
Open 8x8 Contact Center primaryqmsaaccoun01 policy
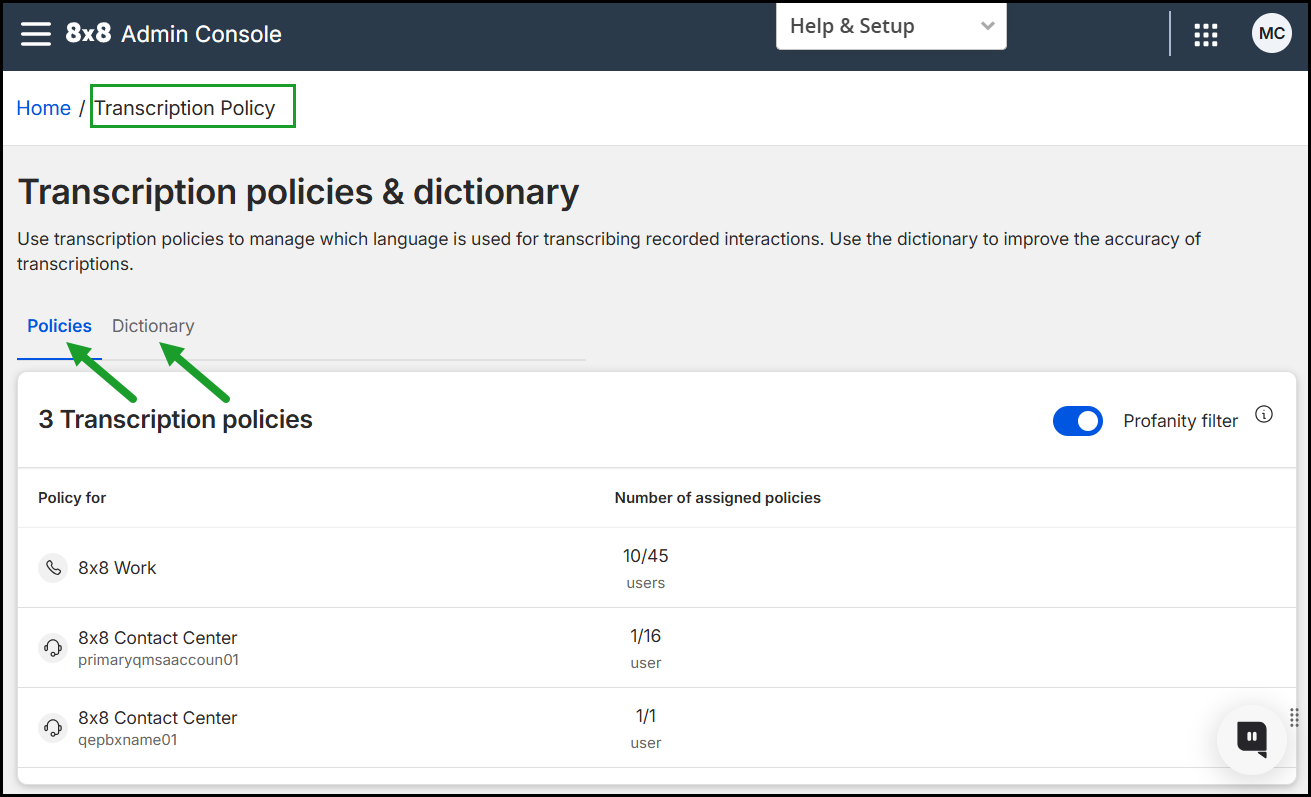(657, 648)
